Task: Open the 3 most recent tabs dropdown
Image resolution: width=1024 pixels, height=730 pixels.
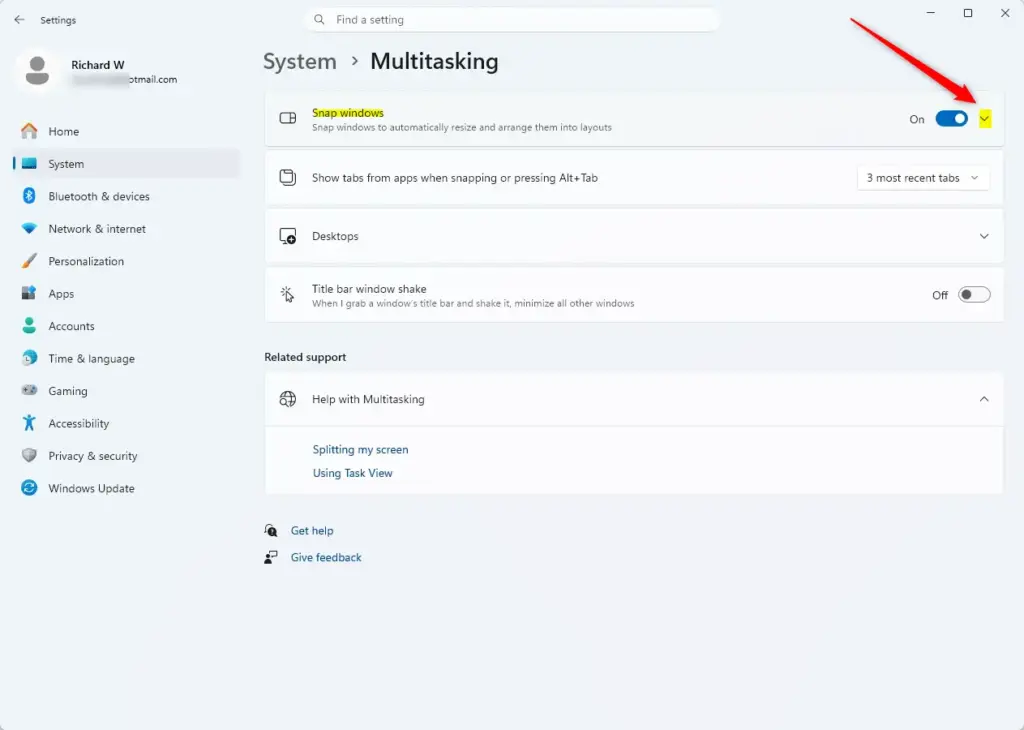Action: pos(923,178)
